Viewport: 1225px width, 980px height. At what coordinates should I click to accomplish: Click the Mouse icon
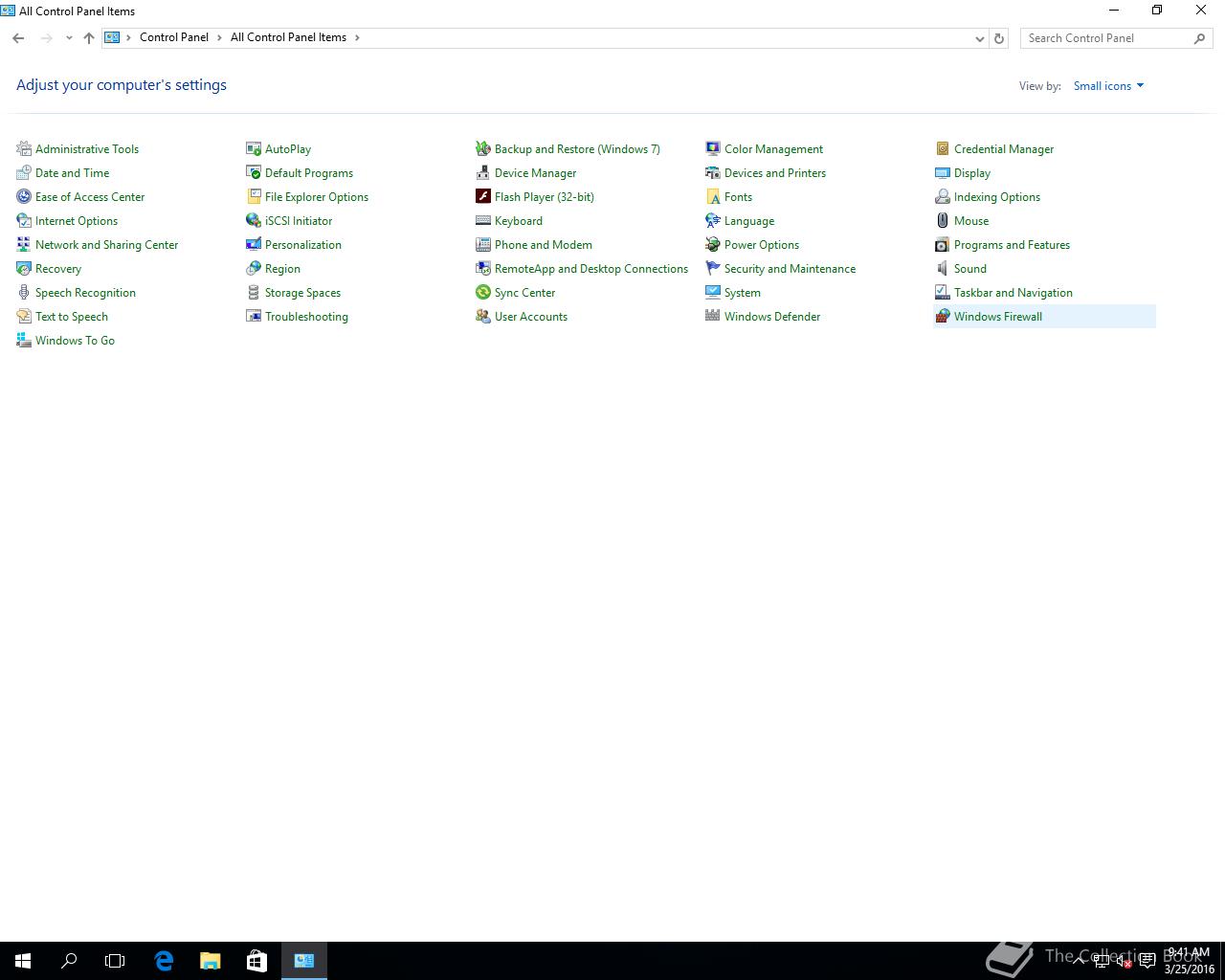[943, 220]
